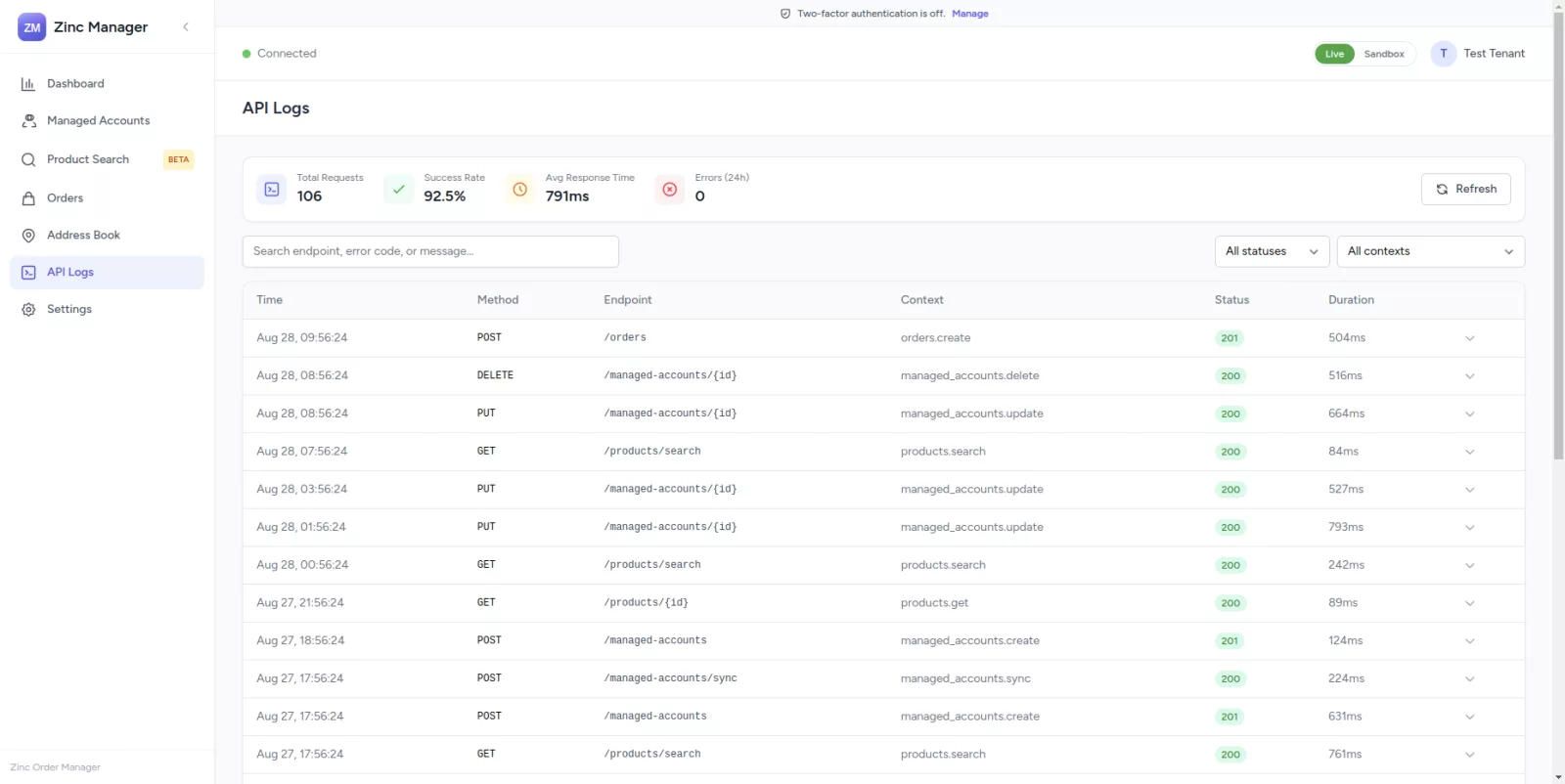Click the Address Book pin icon

[x=28, y=236]
